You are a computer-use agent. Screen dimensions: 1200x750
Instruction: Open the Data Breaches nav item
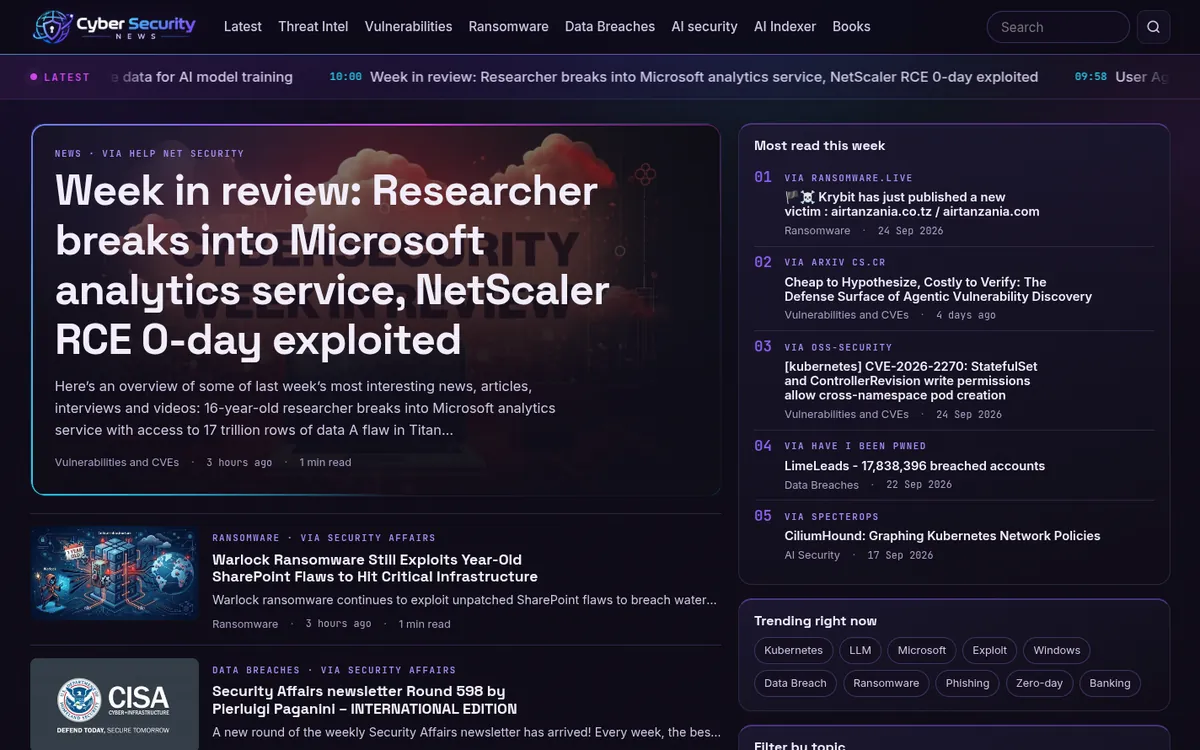point(610,27)
